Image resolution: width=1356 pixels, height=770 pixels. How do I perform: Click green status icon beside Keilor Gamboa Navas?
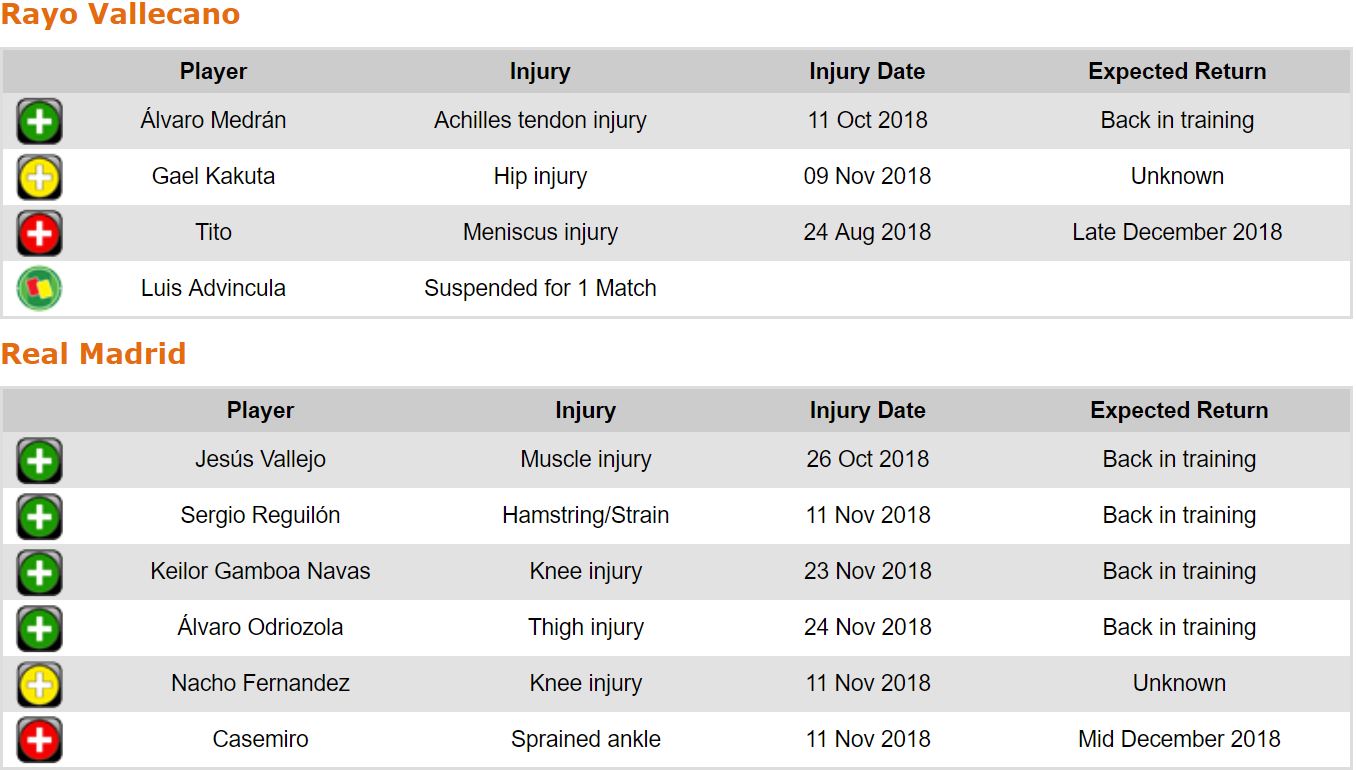tap(39, 573)
